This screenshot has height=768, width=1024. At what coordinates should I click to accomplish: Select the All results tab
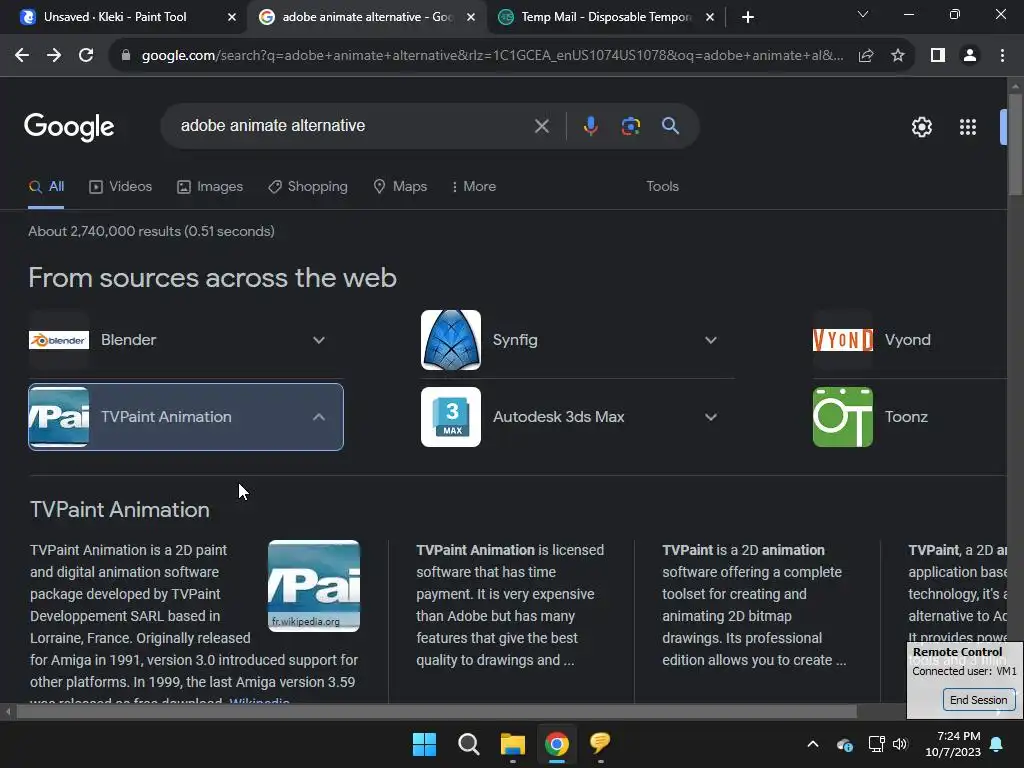(x=46, y=187)
